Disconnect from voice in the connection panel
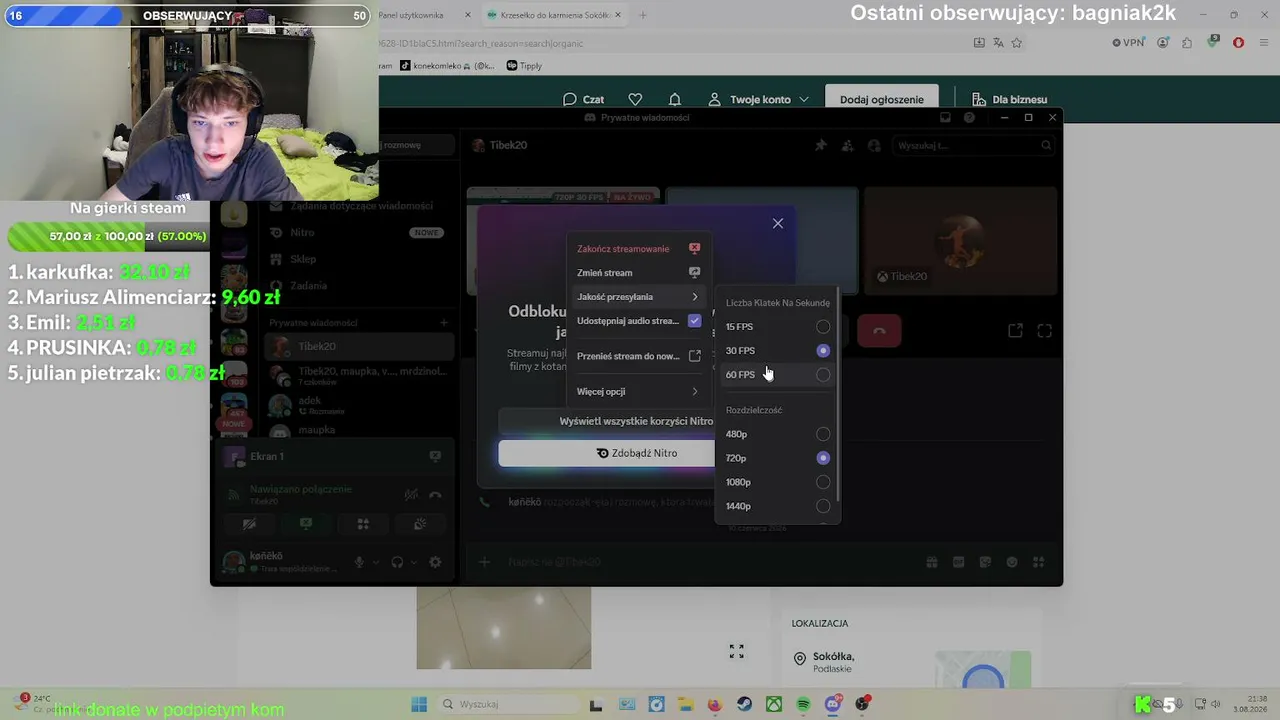 coord(435,494)
